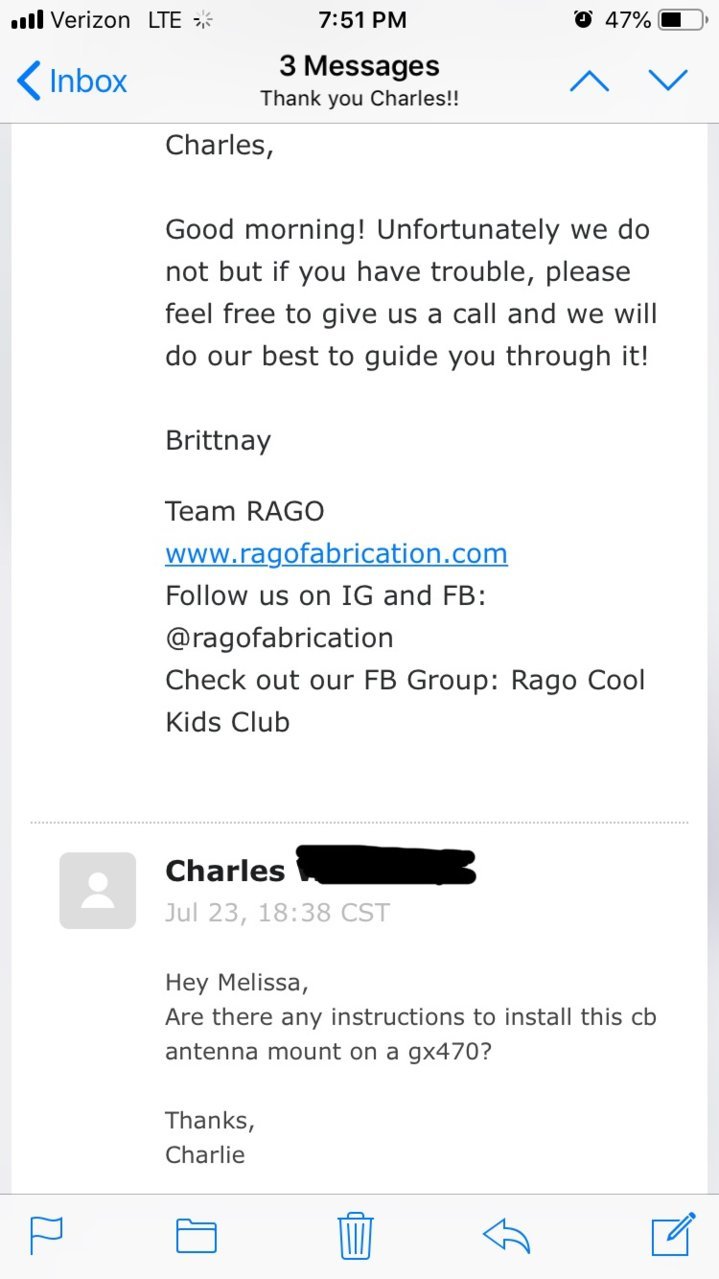Tap the 'Thank you Charles!!' subject line
719x1279 pixels.
tap(359, 99)
